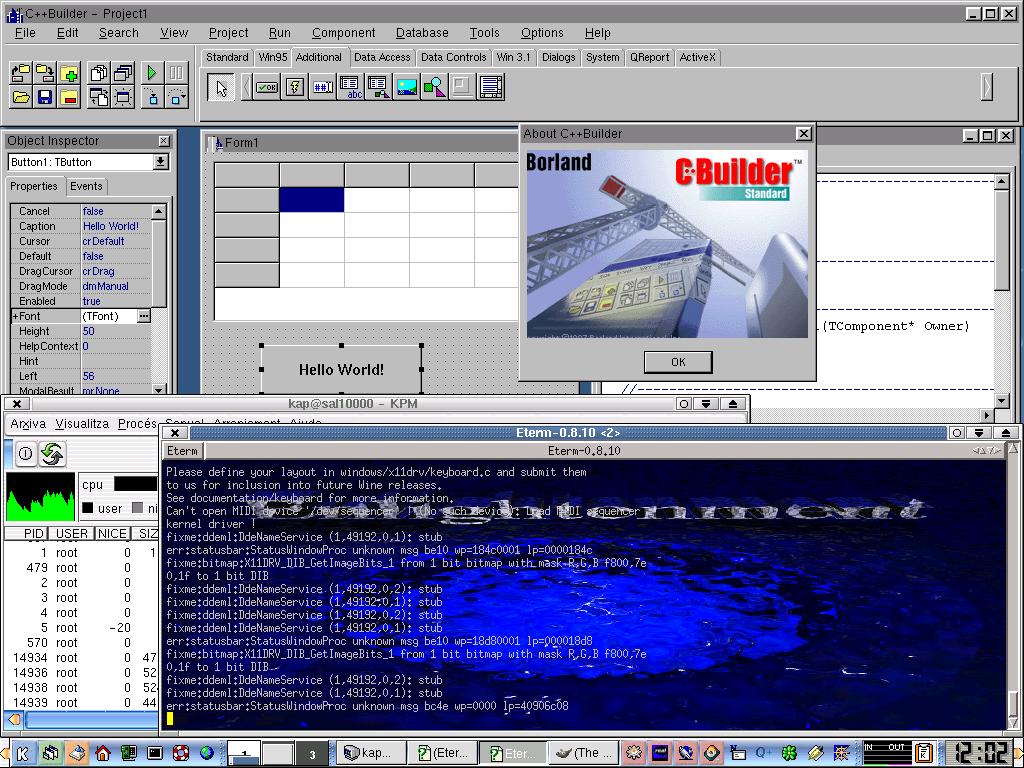Pick the Image component landscape icon
Screen dimensions: 1024x768
tap(406, 87)
